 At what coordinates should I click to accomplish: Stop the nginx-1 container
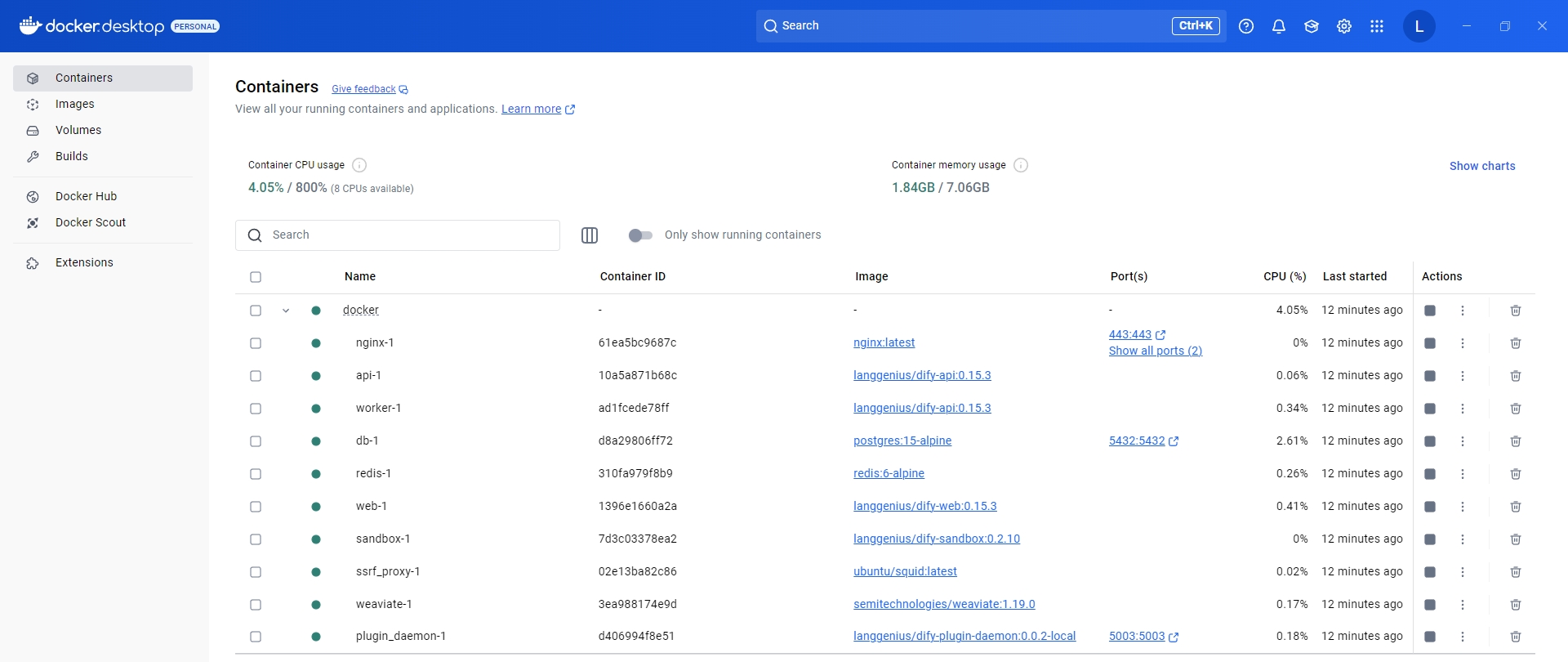(1430, 343)
